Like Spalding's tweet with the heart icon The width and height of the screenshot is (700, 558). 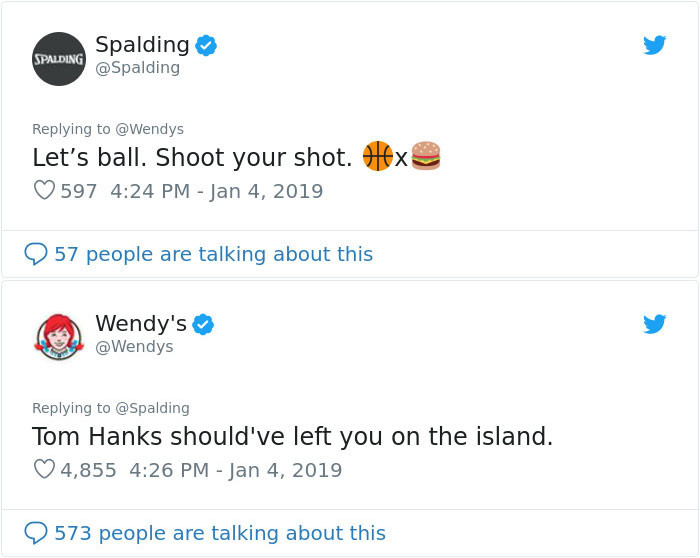(x=44, y=190)
